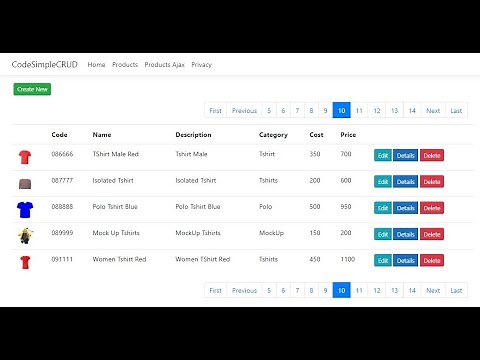The image size is (480, 360).
Task: Click the Women Tshirt Red thumbnail
Action: point(25,262)
